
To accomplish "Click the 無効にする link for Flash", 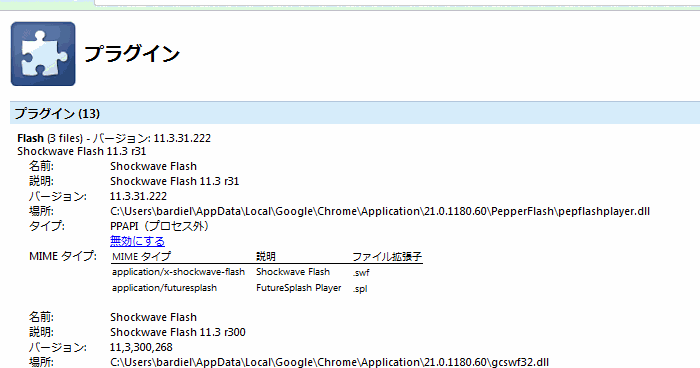I will click(137, 241).
